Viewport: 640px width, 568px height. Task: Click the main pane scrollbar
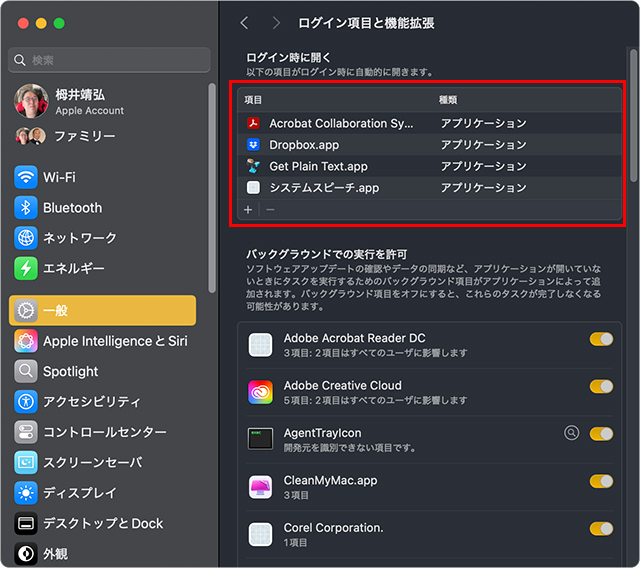(633, 115)
